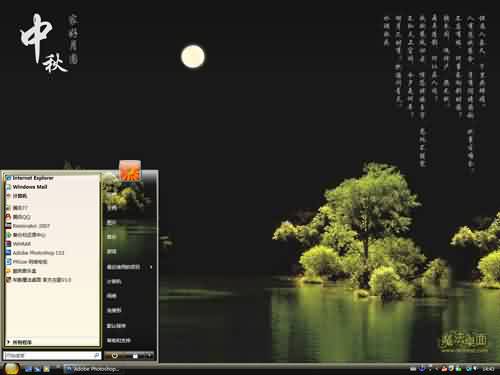Open Documents (文档) in the Start menu's right column
Viewport: 500px width, 375px height.
click(x=112, y=208)
